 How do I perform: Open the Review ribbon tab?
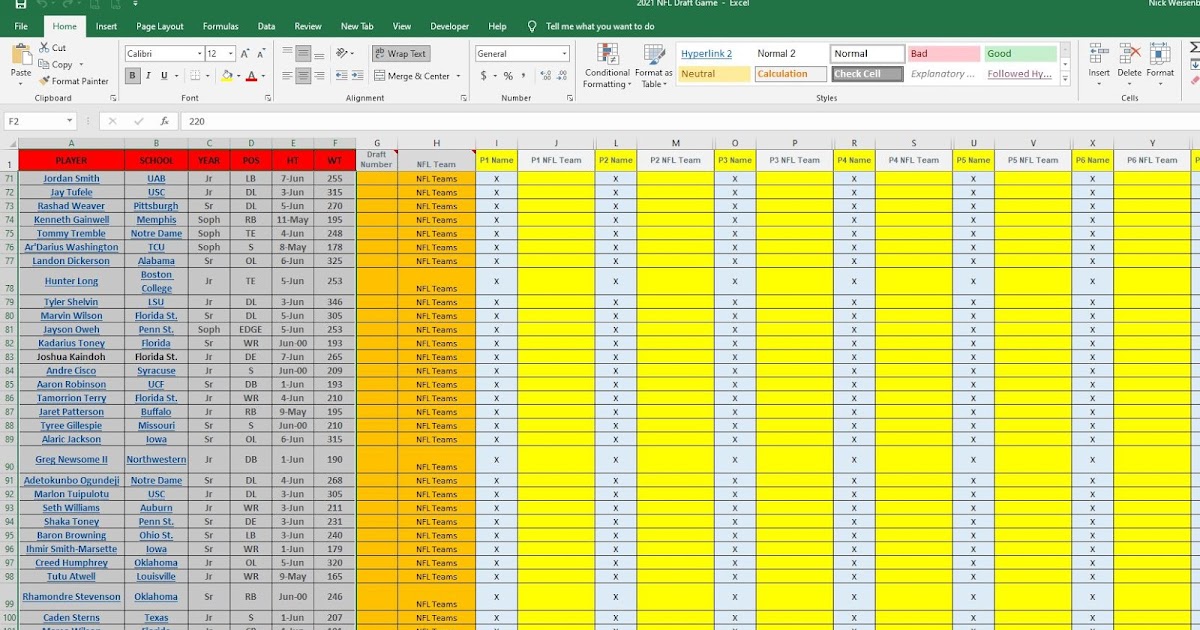[307, 26]
